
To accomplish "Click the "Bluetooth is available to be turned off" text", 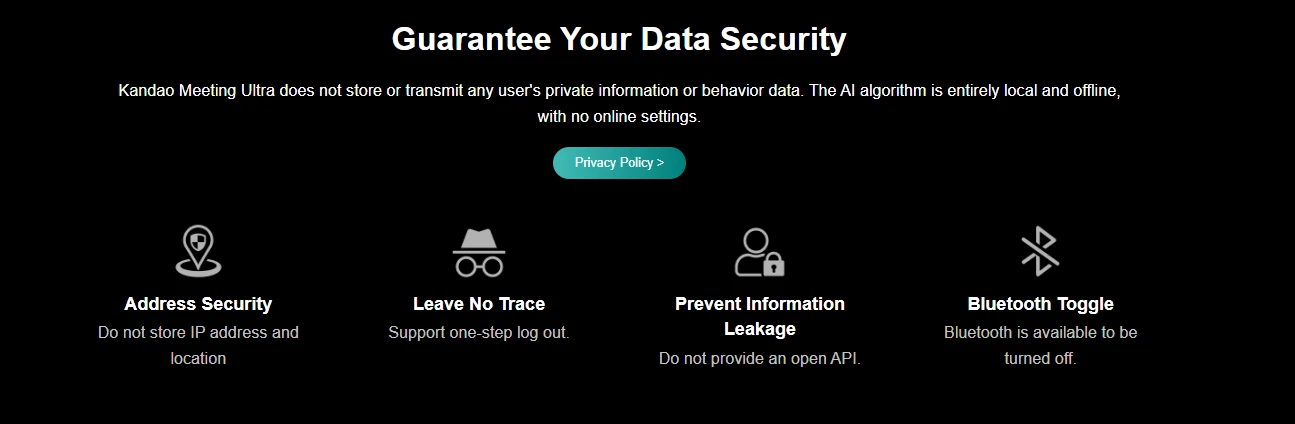I will pos(1040,345).
